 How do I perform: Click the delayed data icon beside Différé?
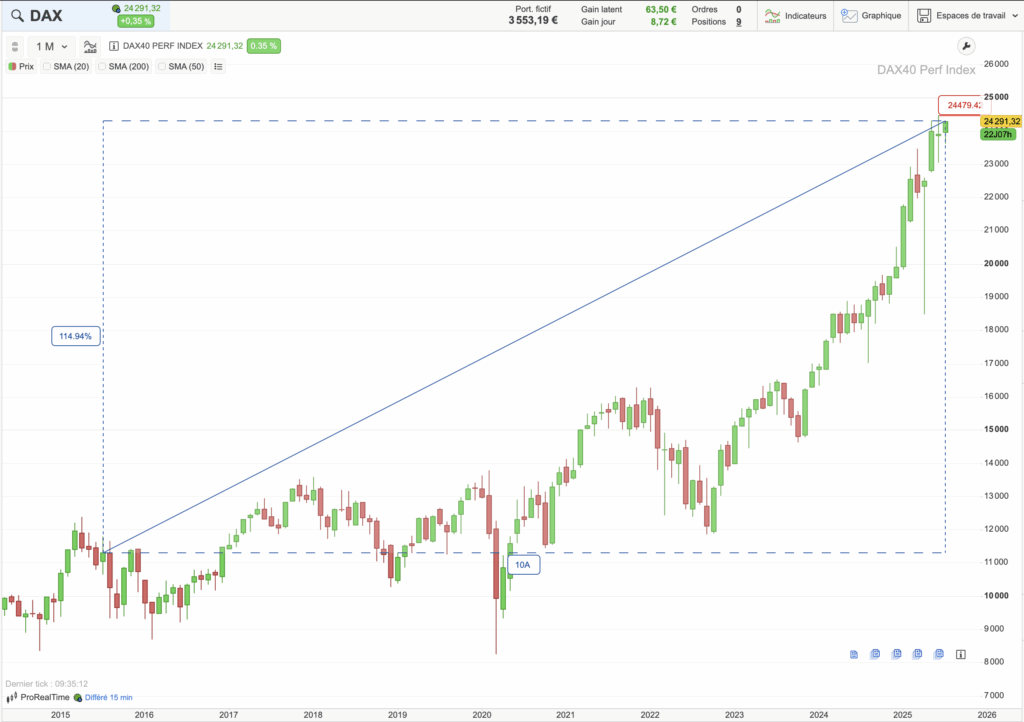[x=78, y=697]
